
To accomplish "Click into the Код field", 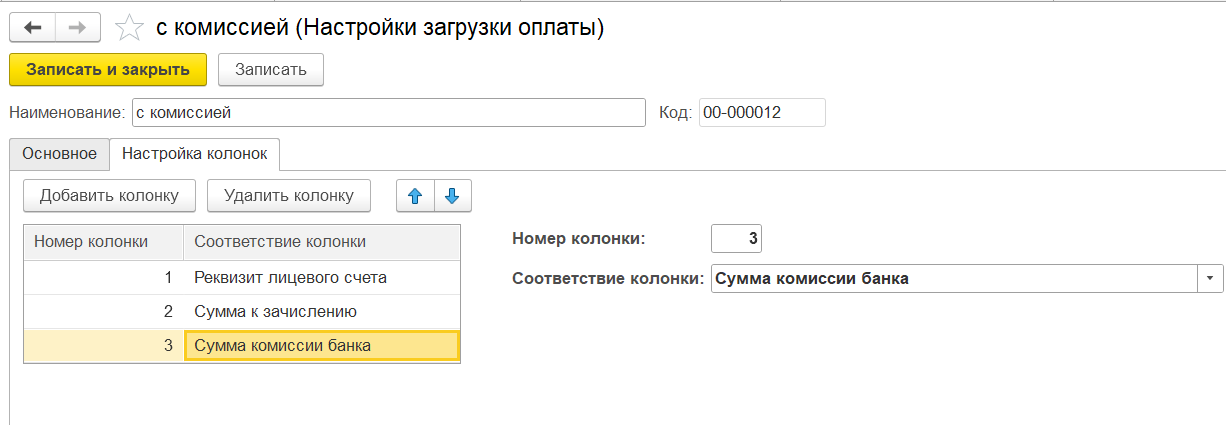I will 762,113.
